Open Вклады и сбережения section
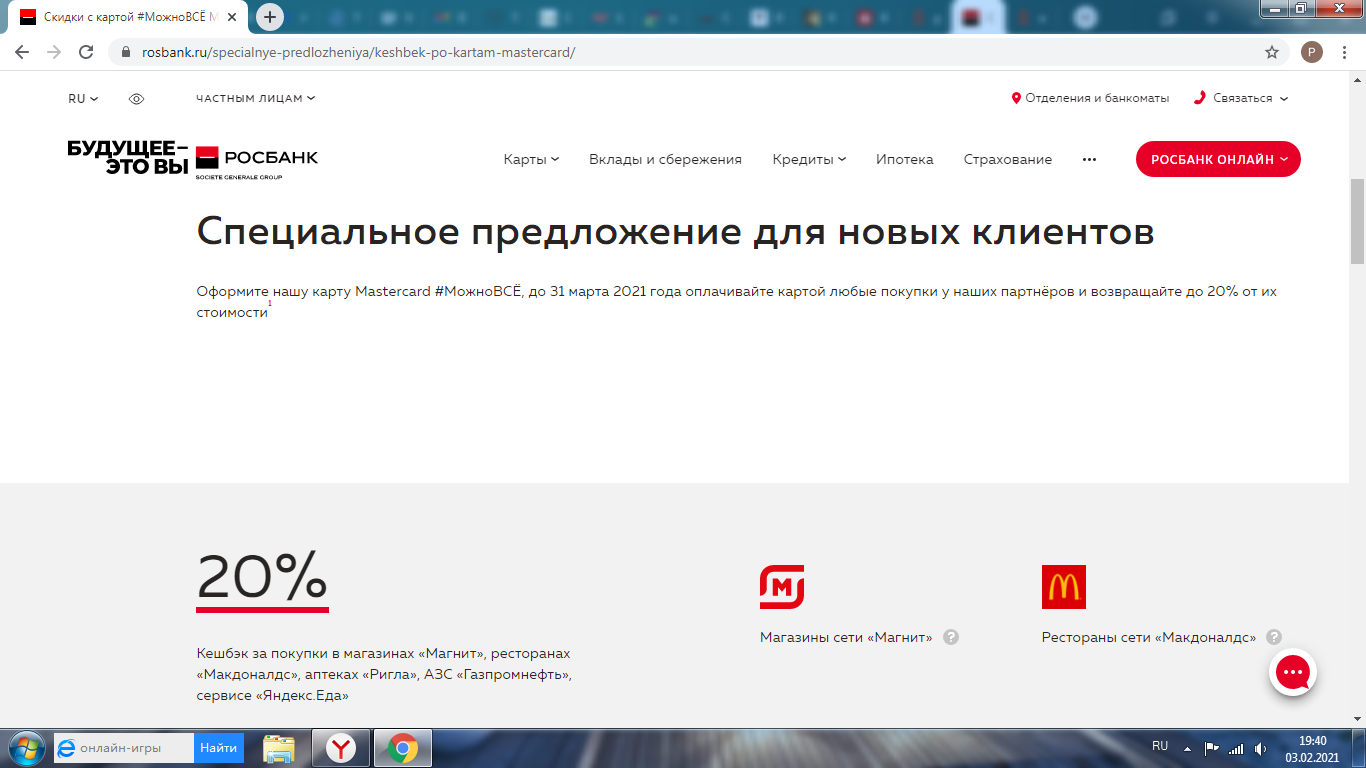Screen dimensions: 1366x768 (665, 159)
